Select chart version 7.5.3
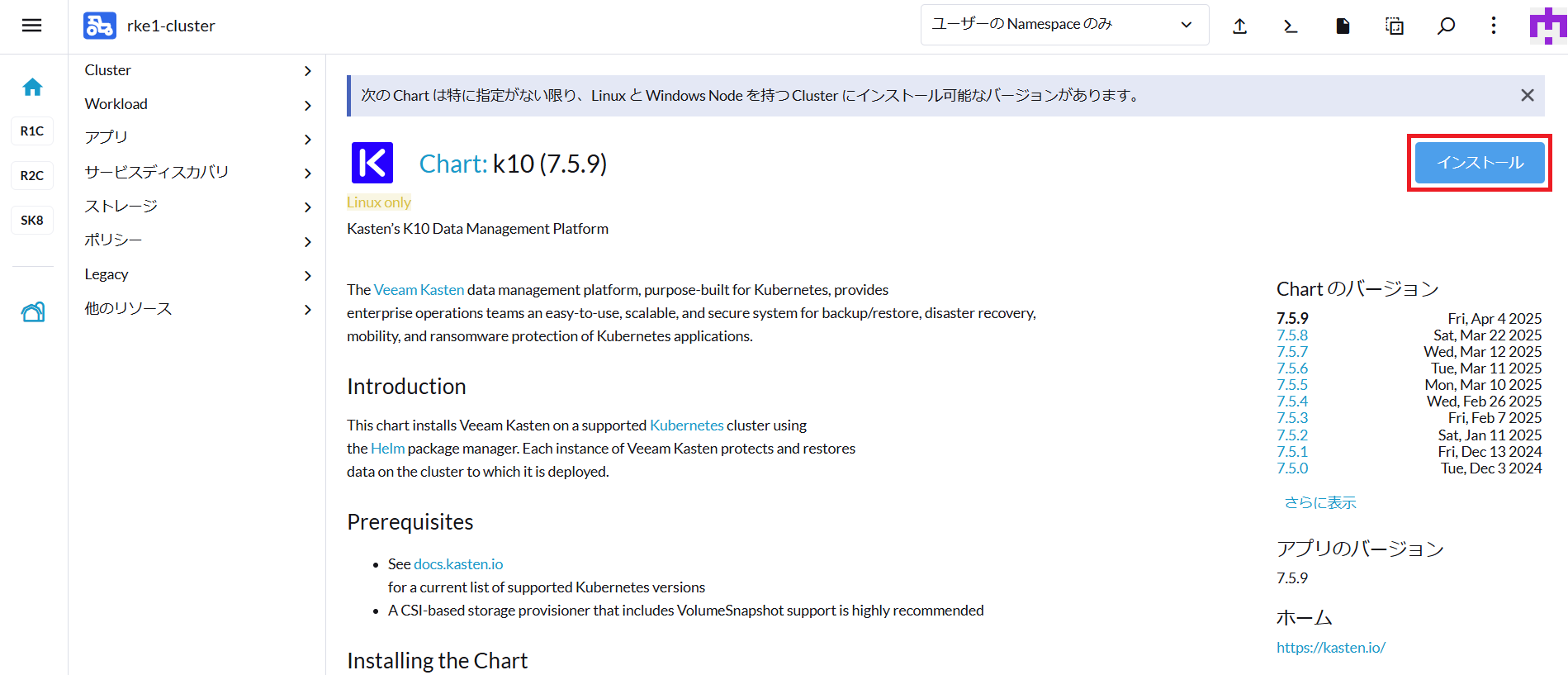The height and width of the screenshot is (675, 1568). pos(1292,418)
